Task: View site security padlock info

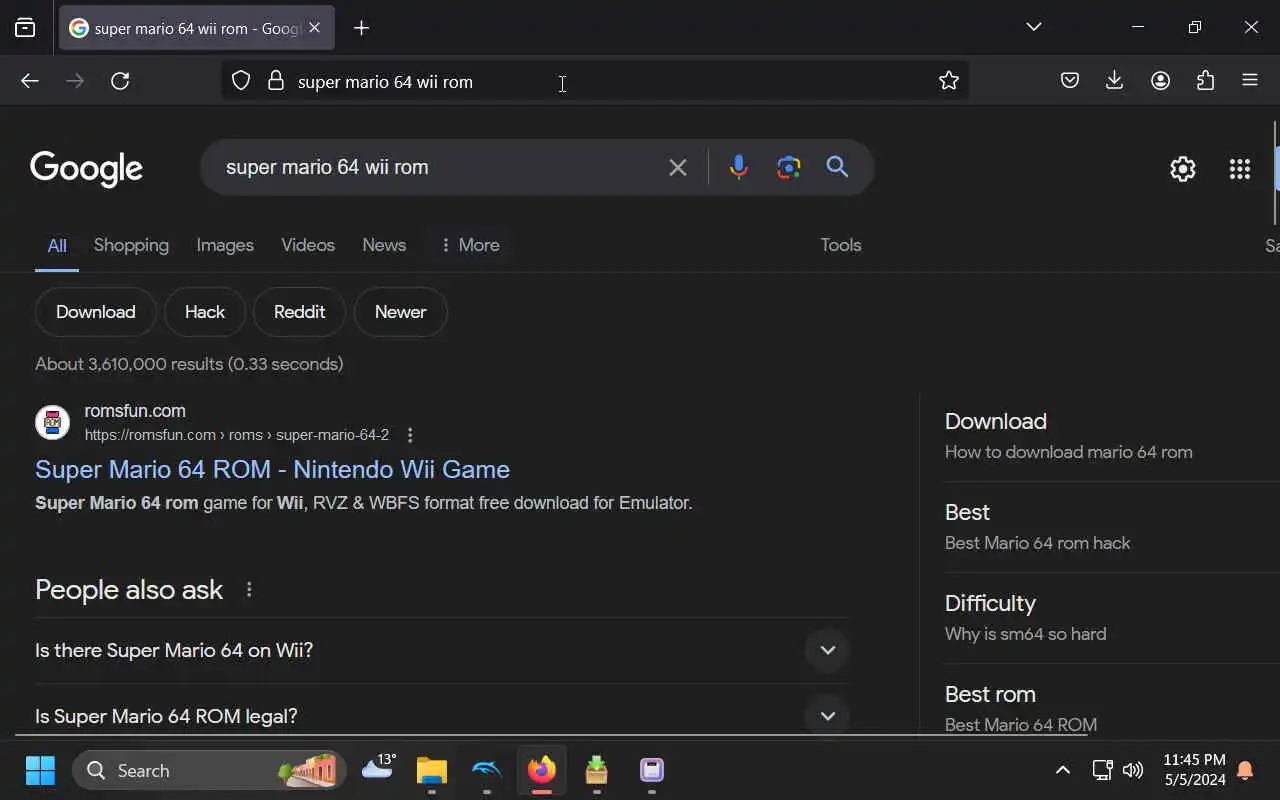Action: 276,81
